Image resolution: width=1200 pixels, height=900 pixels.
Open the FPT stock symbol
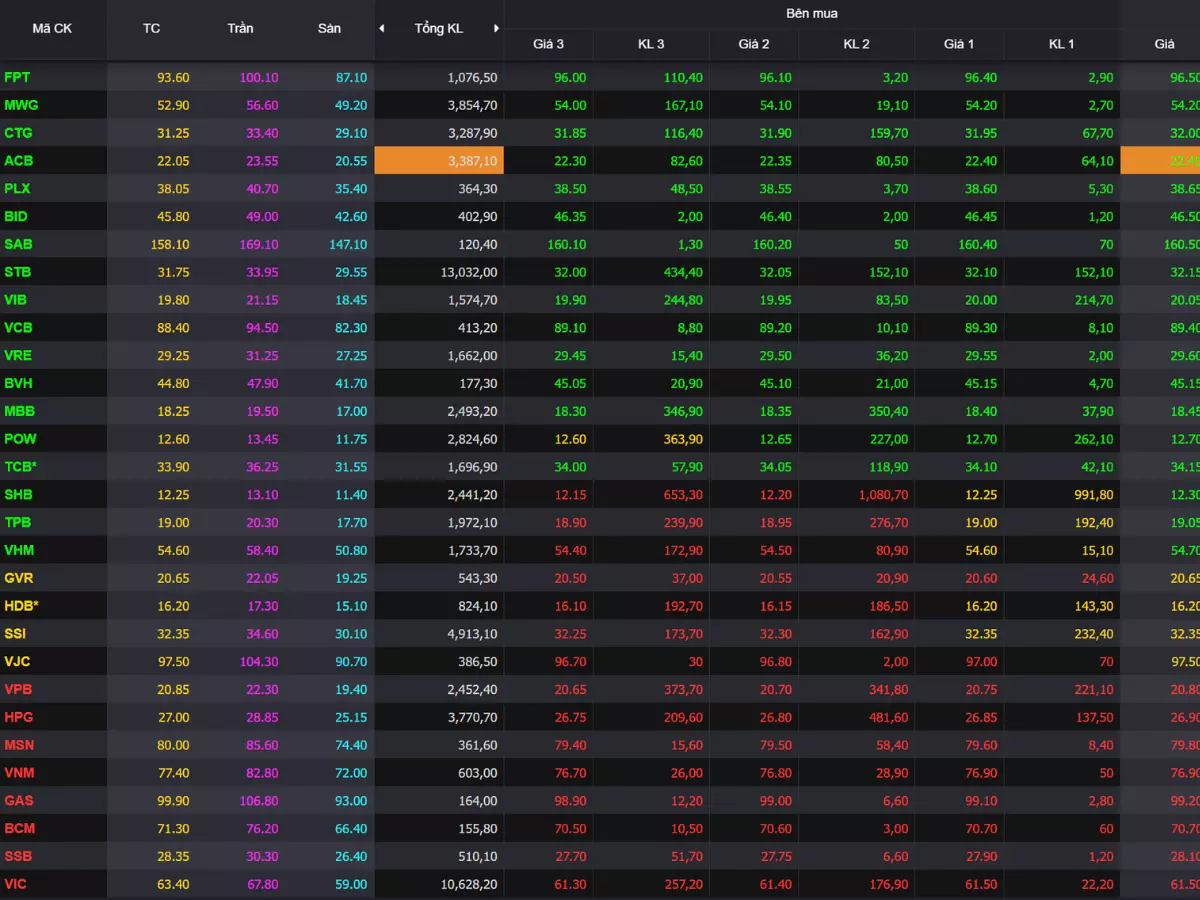point(17,77)
